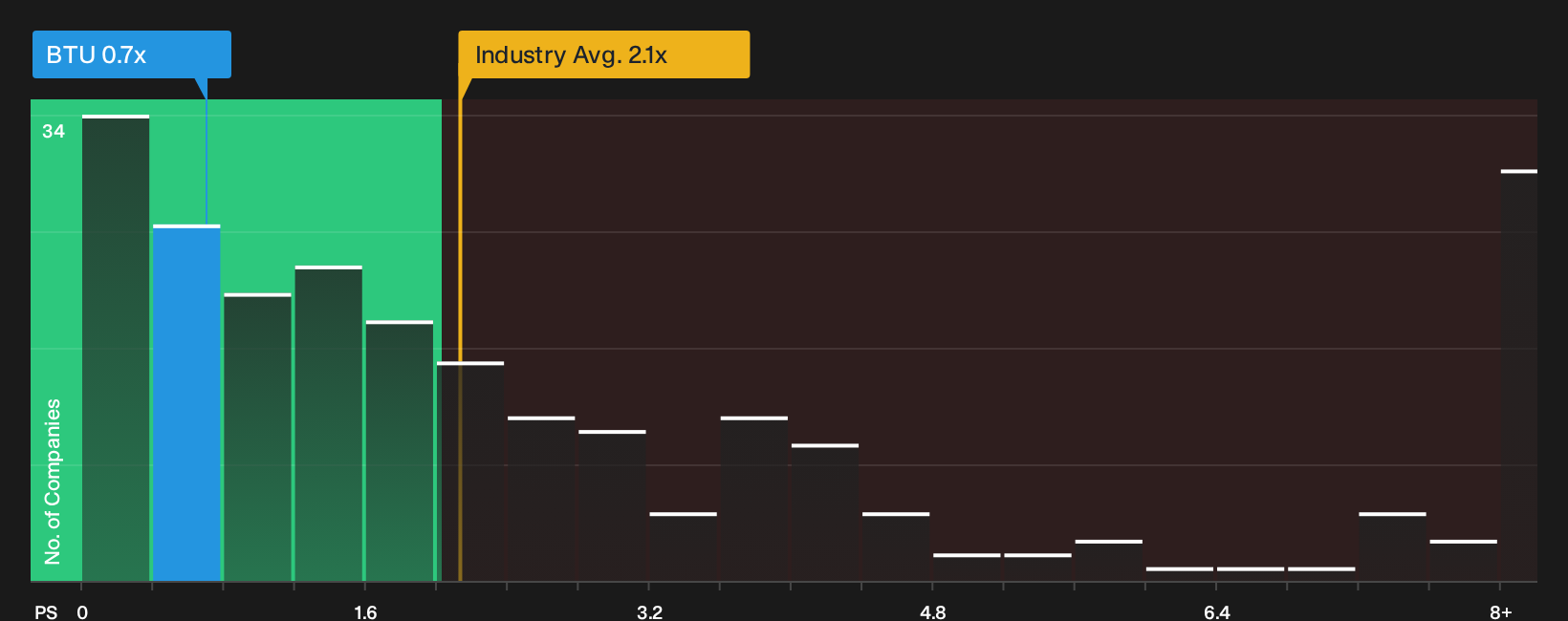Click the BTU 0.7x blue label
The width and height of the screenshot is (1568, 621).
point(132,54)
